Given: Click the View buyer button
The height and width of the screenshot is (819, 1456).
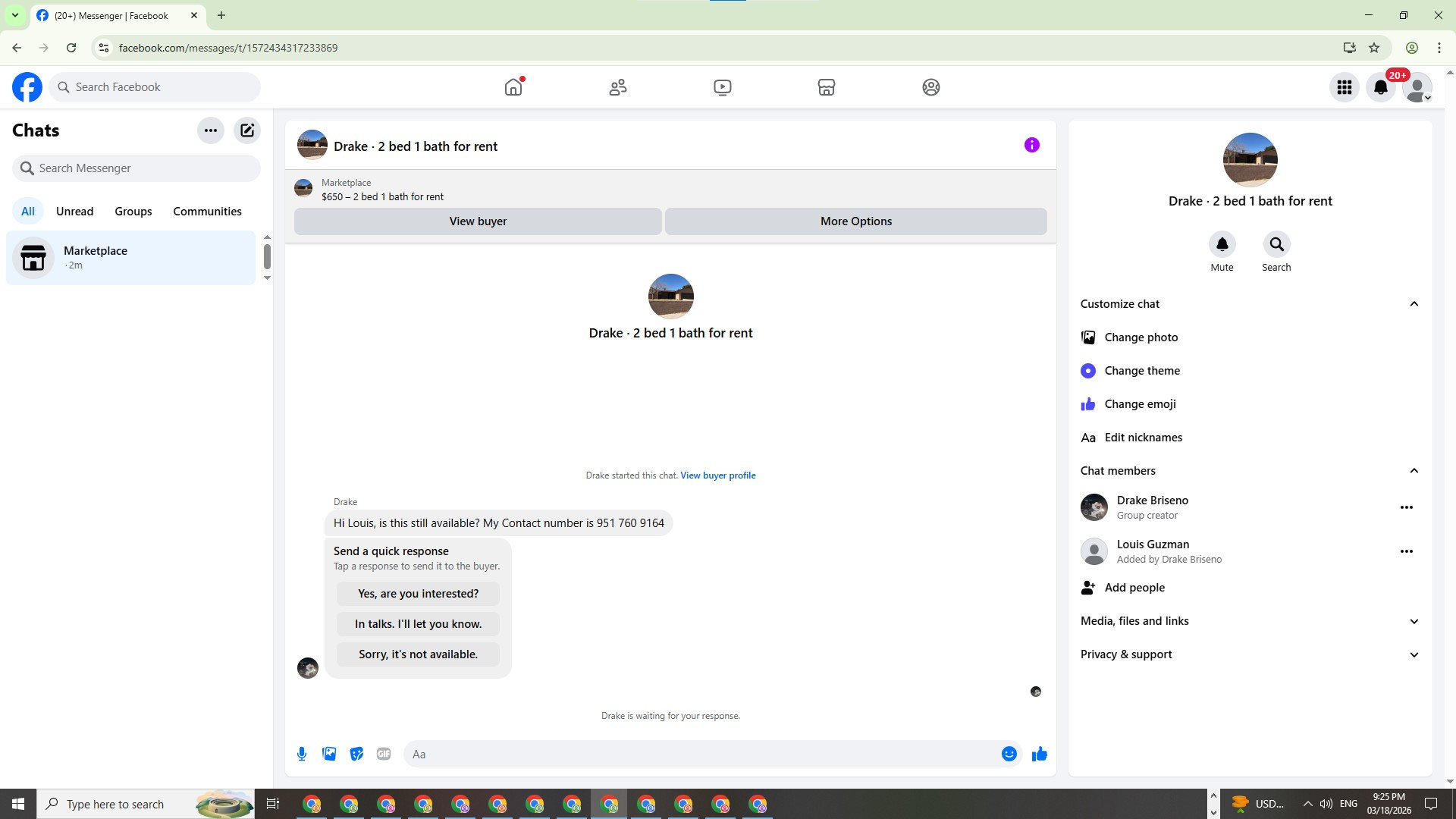Looking at the screenshot, I should coord(478,221).
